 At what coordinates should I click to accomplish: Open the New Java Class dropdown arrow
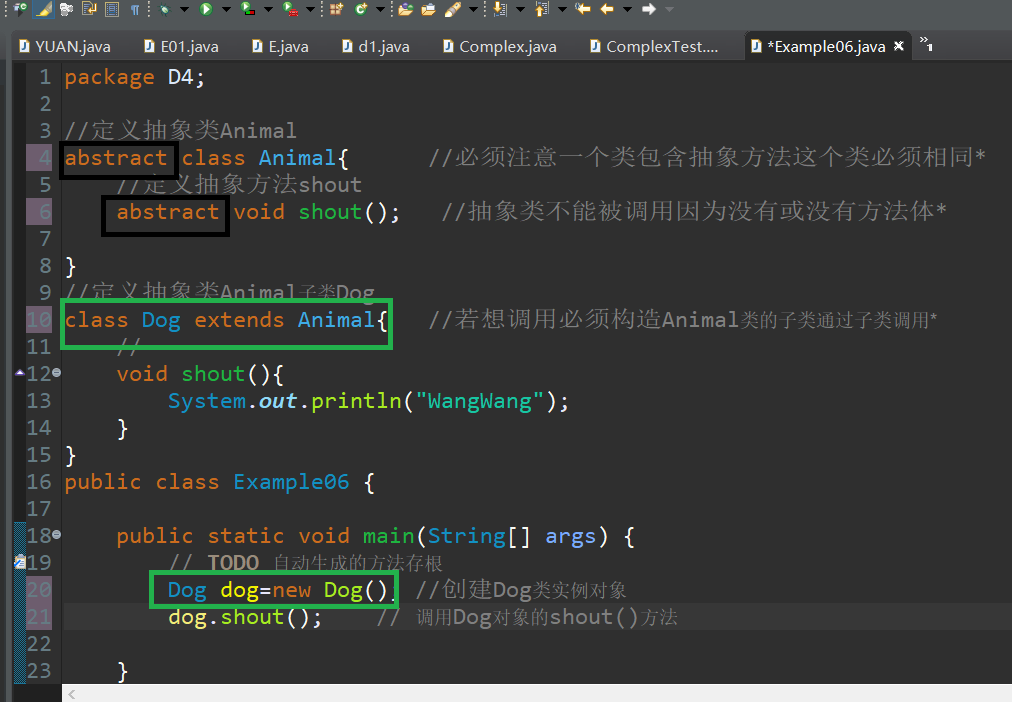pos(380,9)
